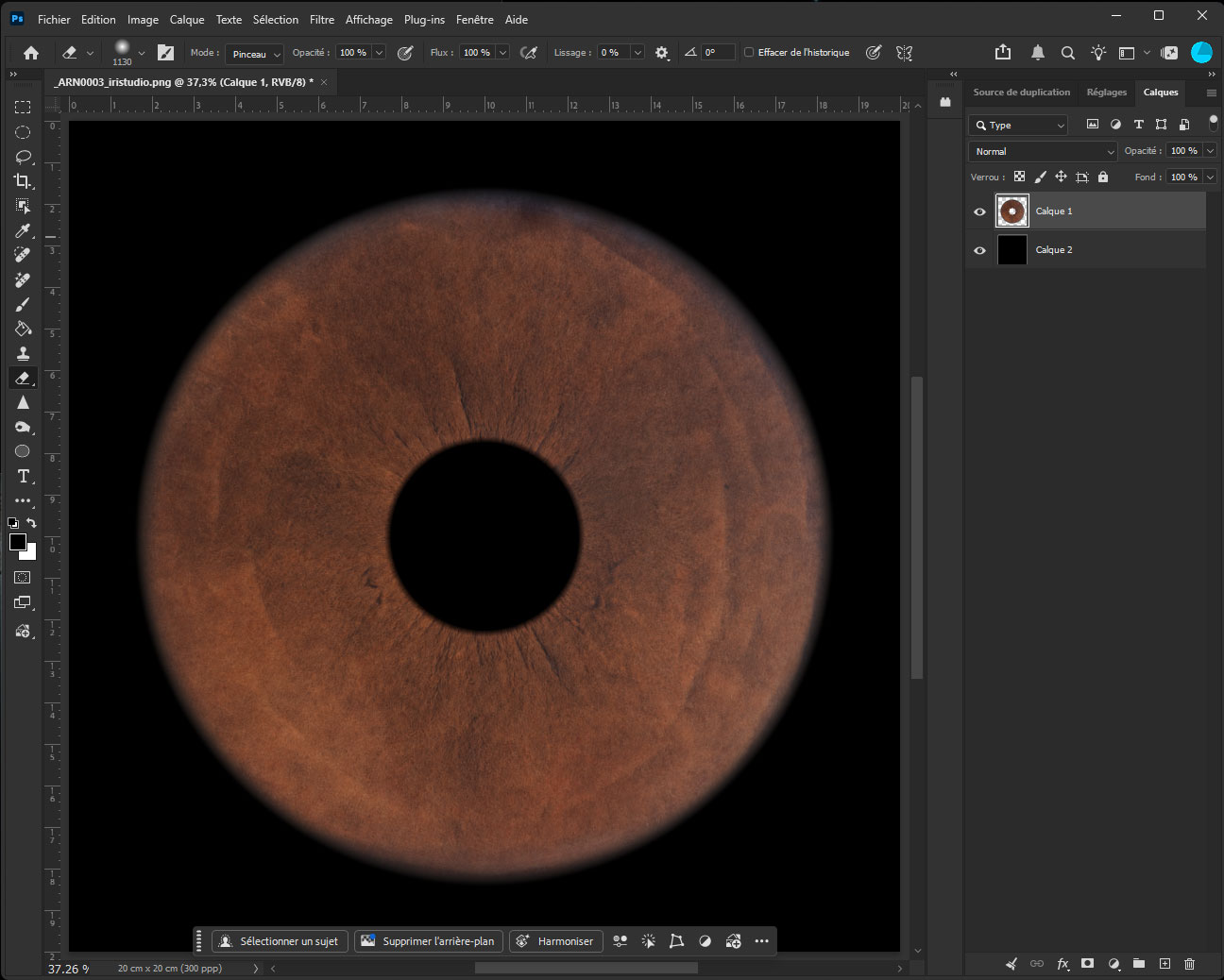The image size is (1224, 980).
Task: Click Supprimer l'arrière-plan button
Action: pyautogui.click(x=429, y=941)
